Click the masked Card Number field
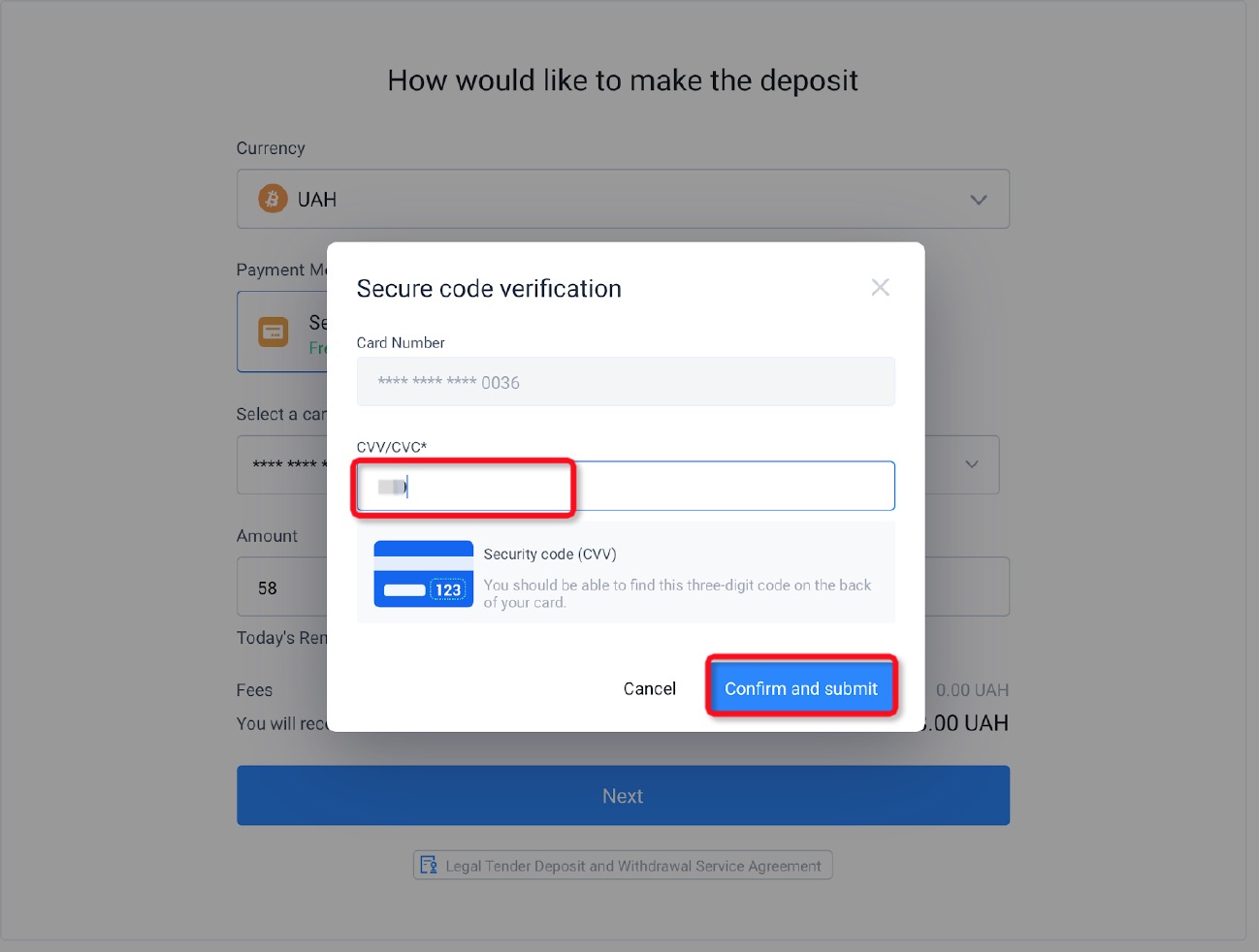 coord(626,382)
